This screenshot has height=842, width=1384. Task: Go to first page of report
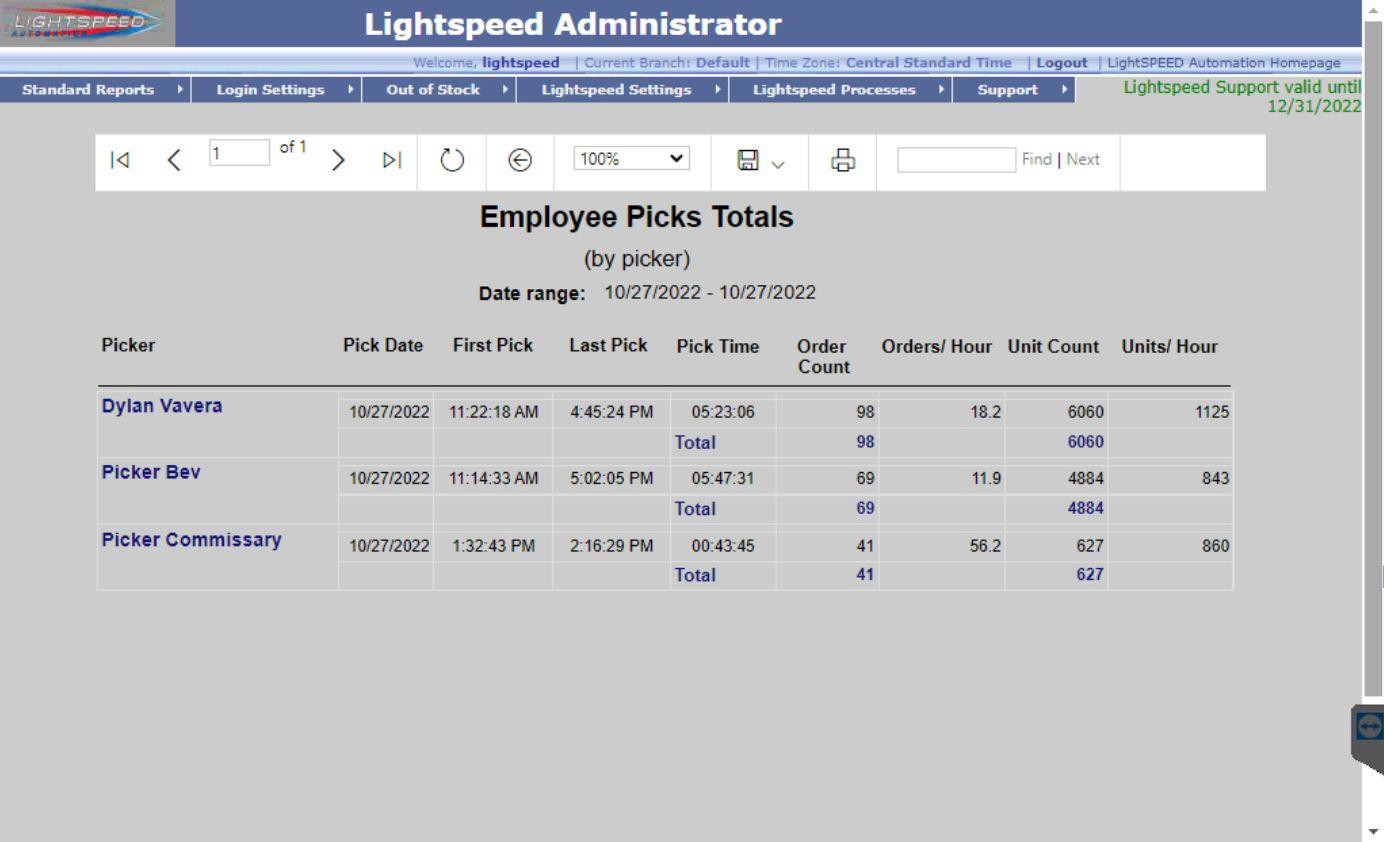click(120, 160)
